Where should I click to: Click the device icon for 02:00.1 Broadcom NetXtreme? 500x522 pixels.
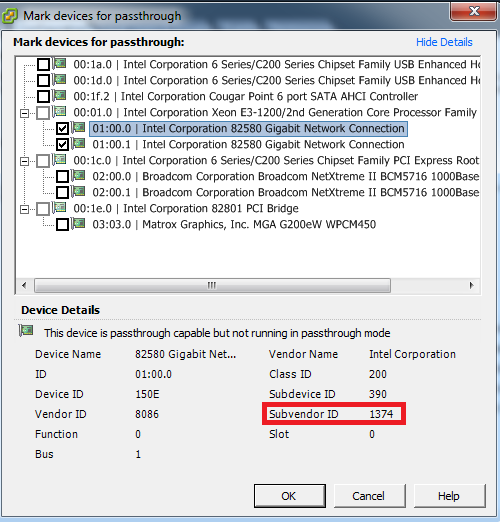[79, 191]
